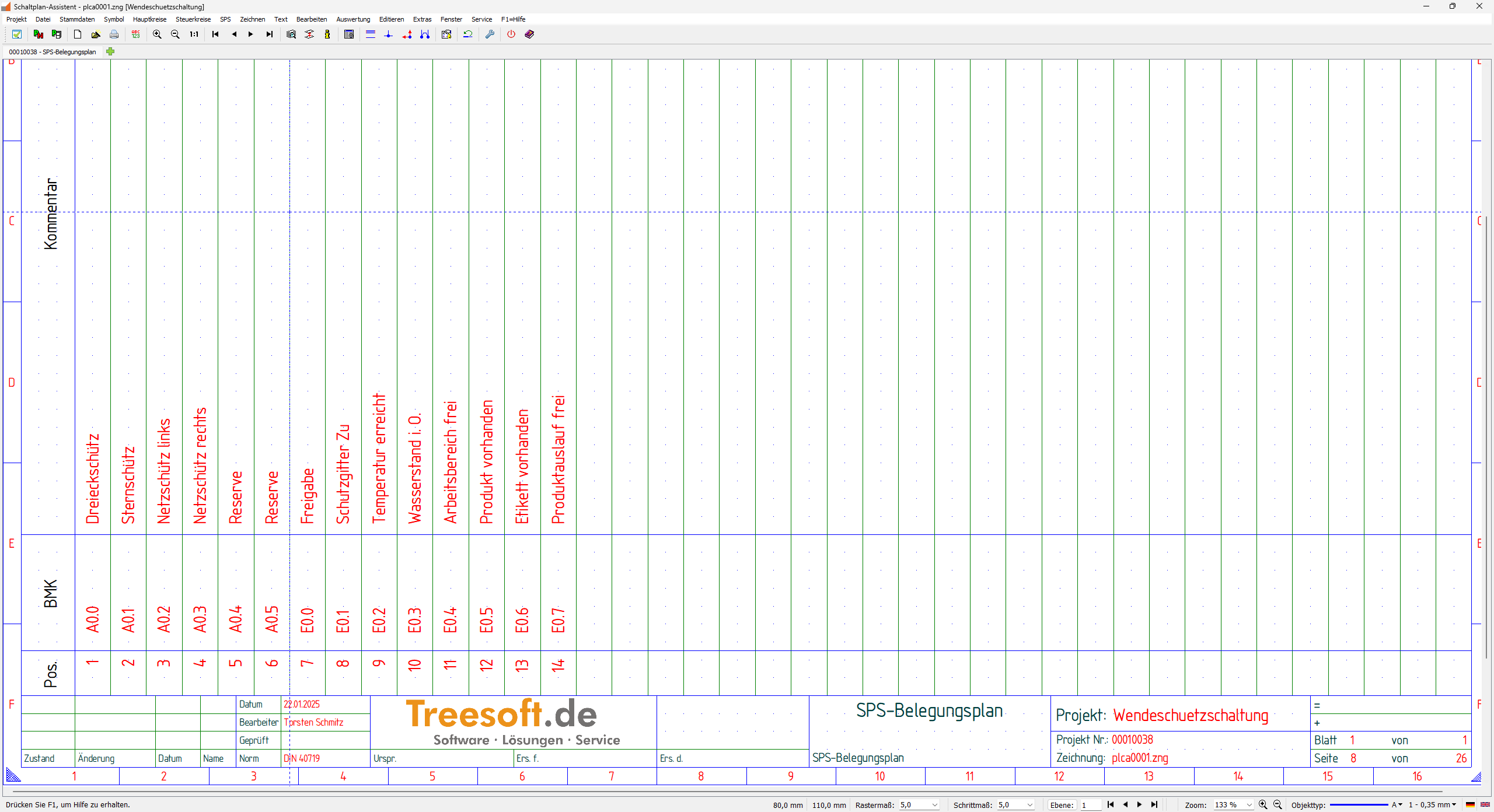Switch language to German flag
Image resolution: width=1494 pixels, height=812 pixels.
[1470, 805]
